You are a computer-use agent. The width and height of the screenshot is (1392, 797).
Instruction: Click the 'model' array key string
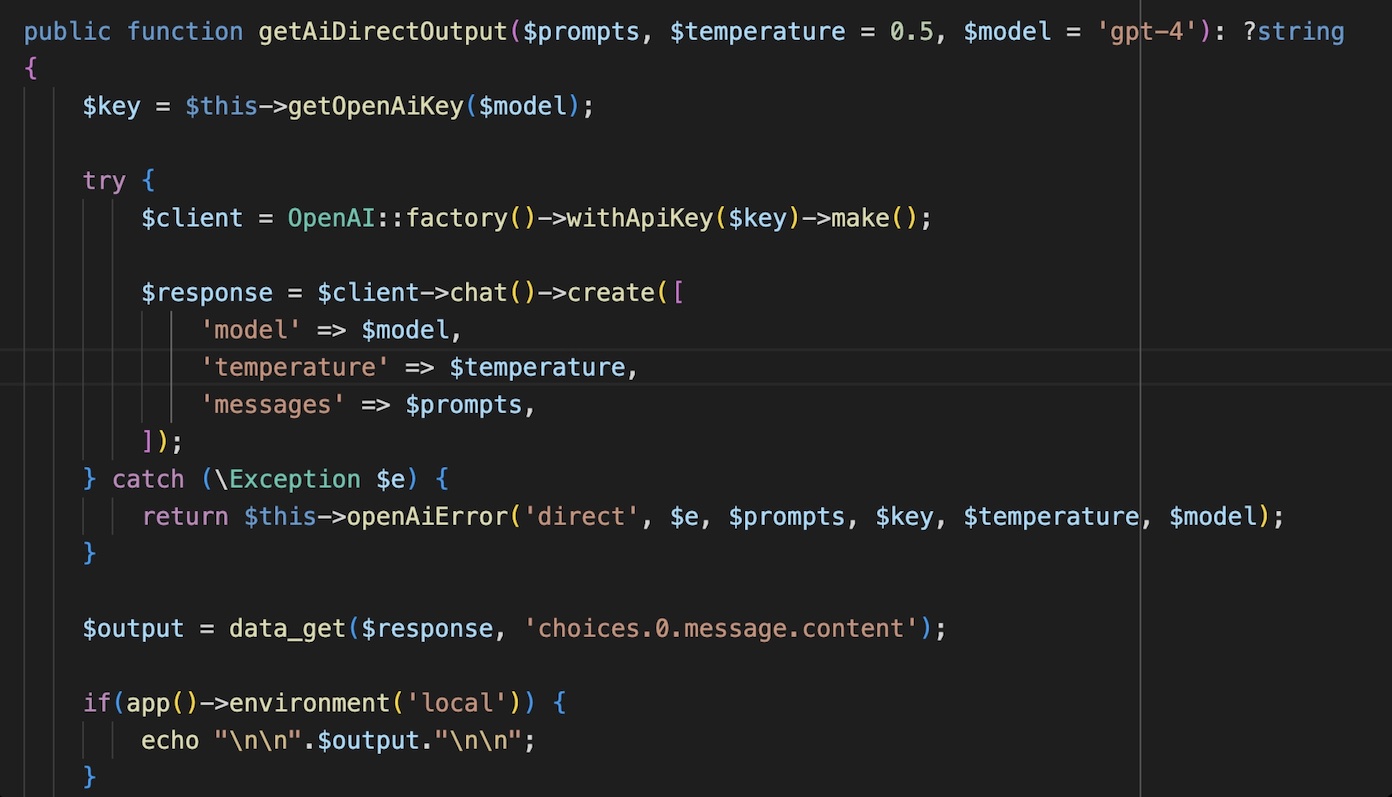(x=250, y=329)
